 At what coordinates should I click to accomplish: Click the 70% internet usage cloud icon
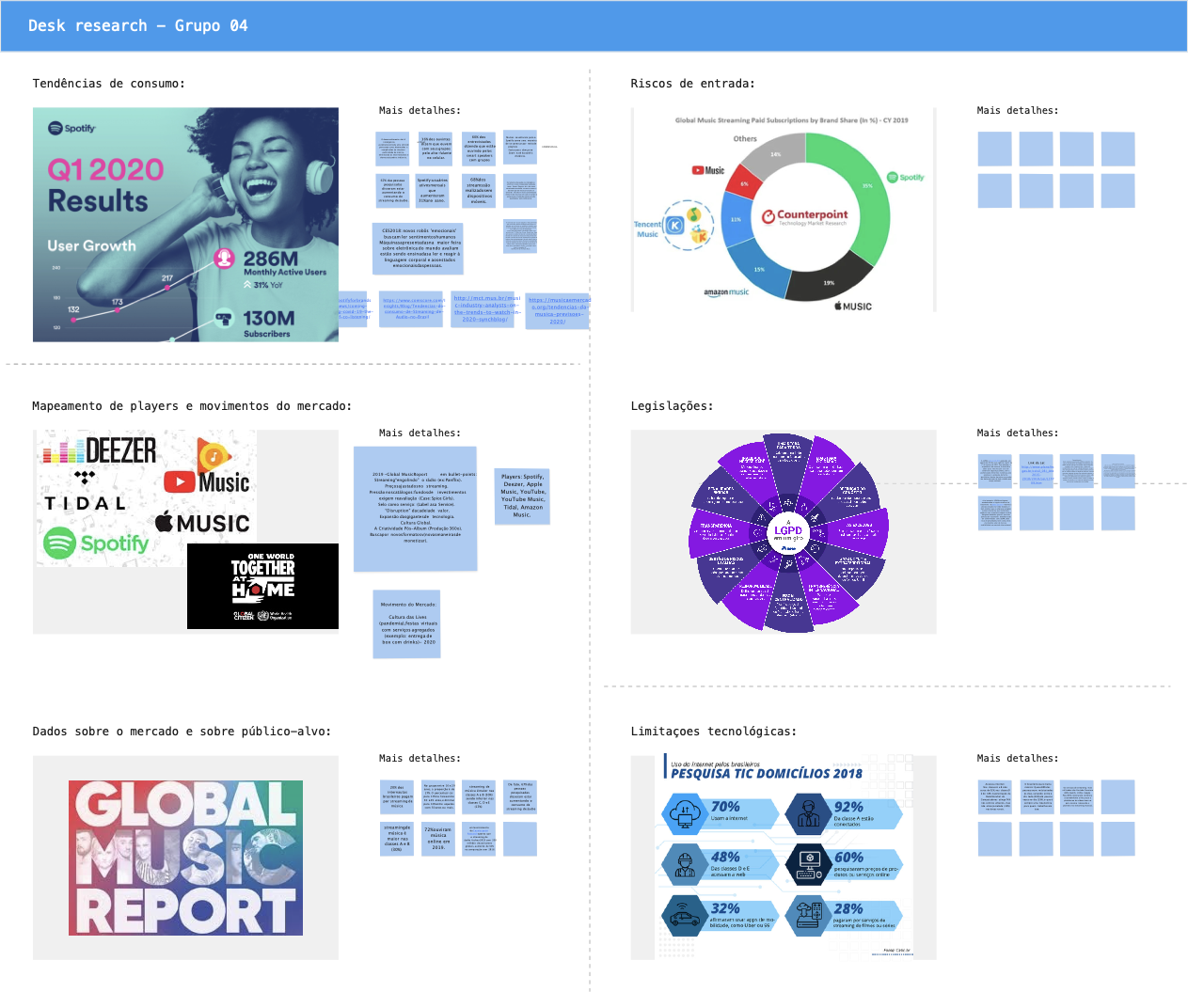tap(685, 812)
